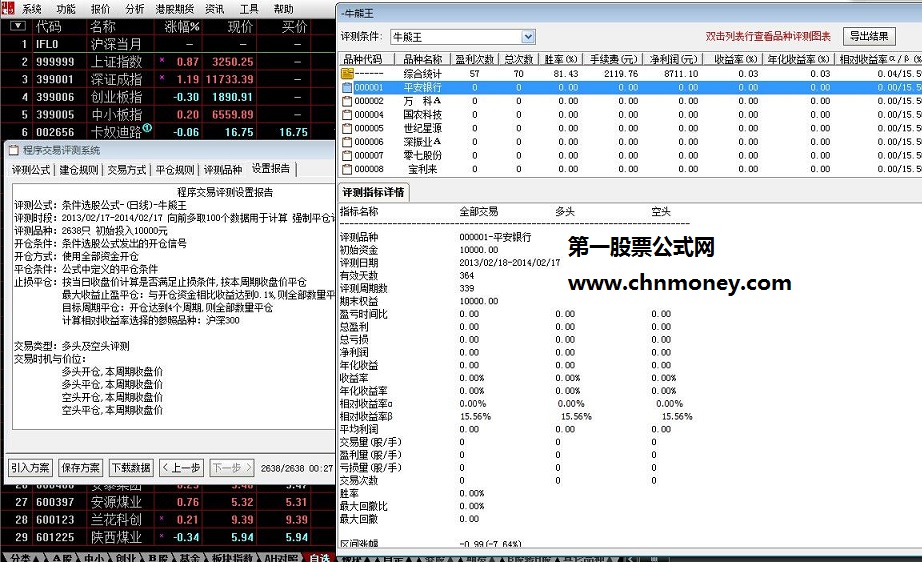The image size is (922, 562).
Task: Sort by the 总次数 column header
Action: [x=519, y=59]
